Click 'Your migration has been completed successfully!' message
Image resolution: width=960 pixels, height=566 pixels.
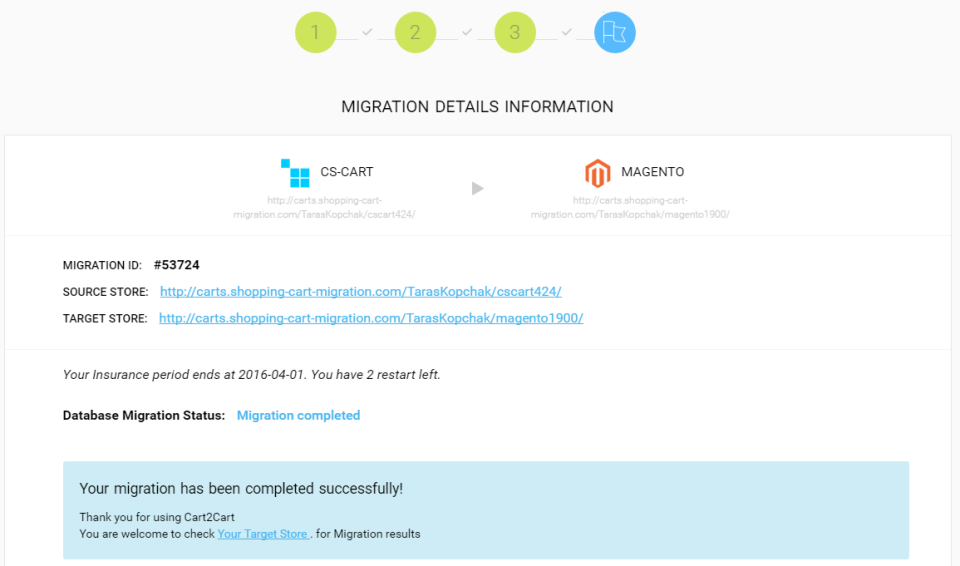coord(241,488)
